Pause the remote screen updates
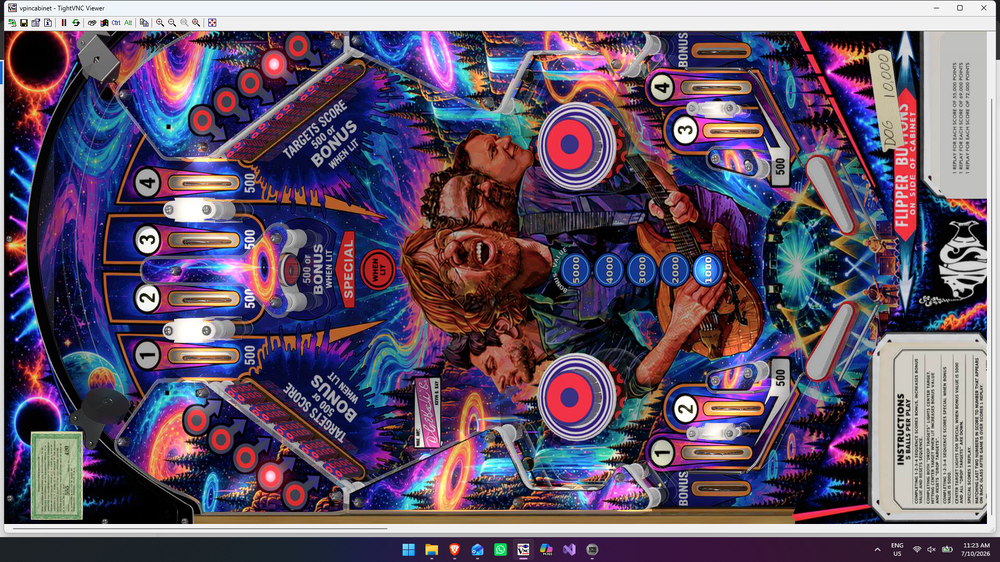 (64, 22)
